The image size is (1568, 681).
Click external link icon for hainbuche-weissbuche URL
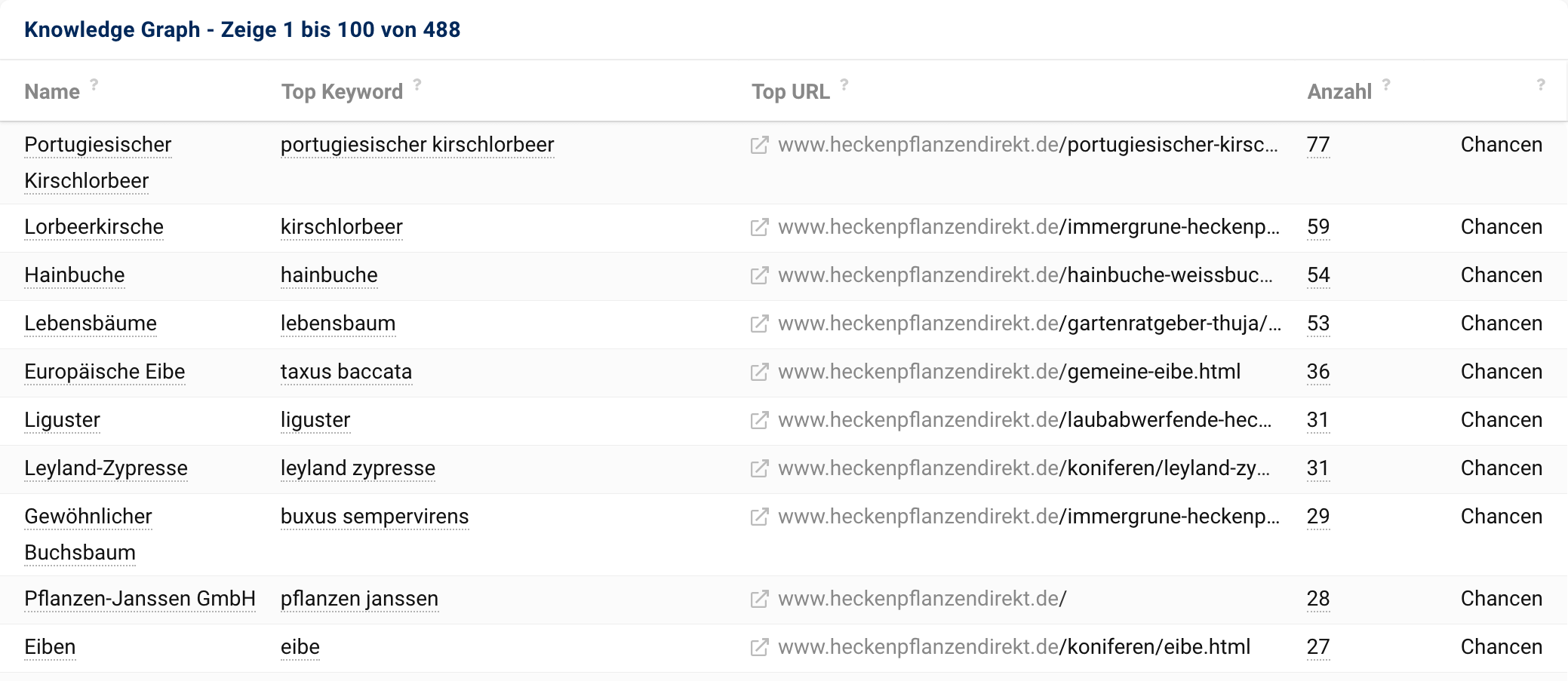(x=759, y=275)
